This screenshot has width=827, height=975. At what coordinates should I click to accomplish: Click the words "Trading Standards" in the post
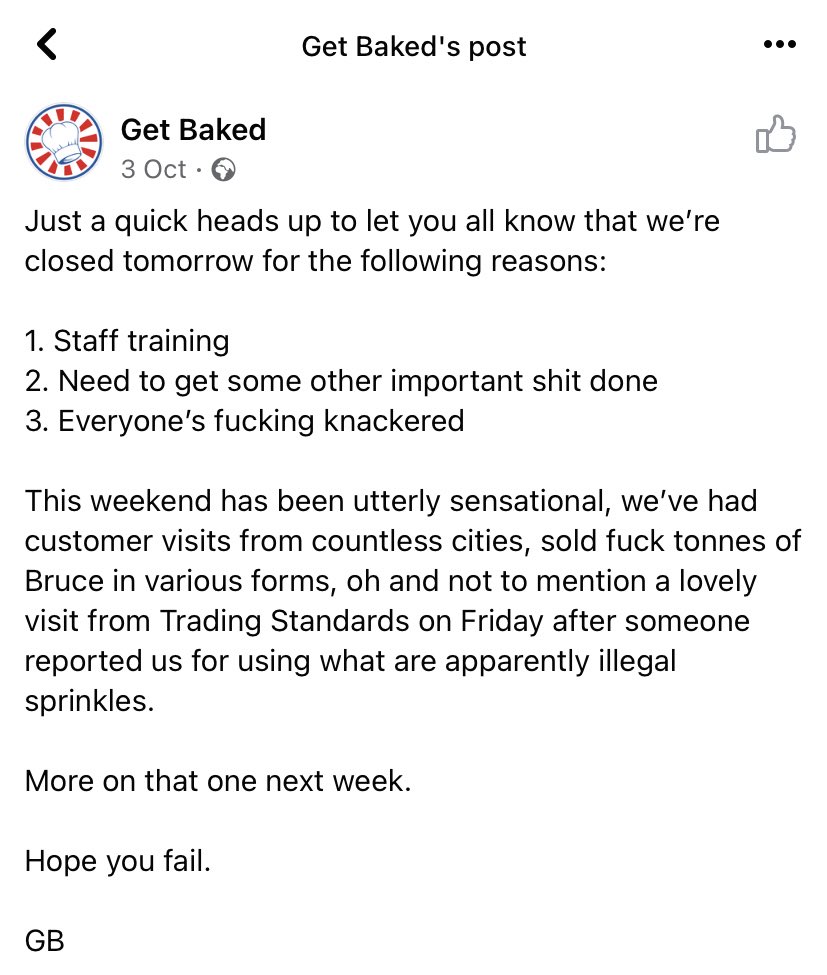pyautogui.click(x=270, y=620)
